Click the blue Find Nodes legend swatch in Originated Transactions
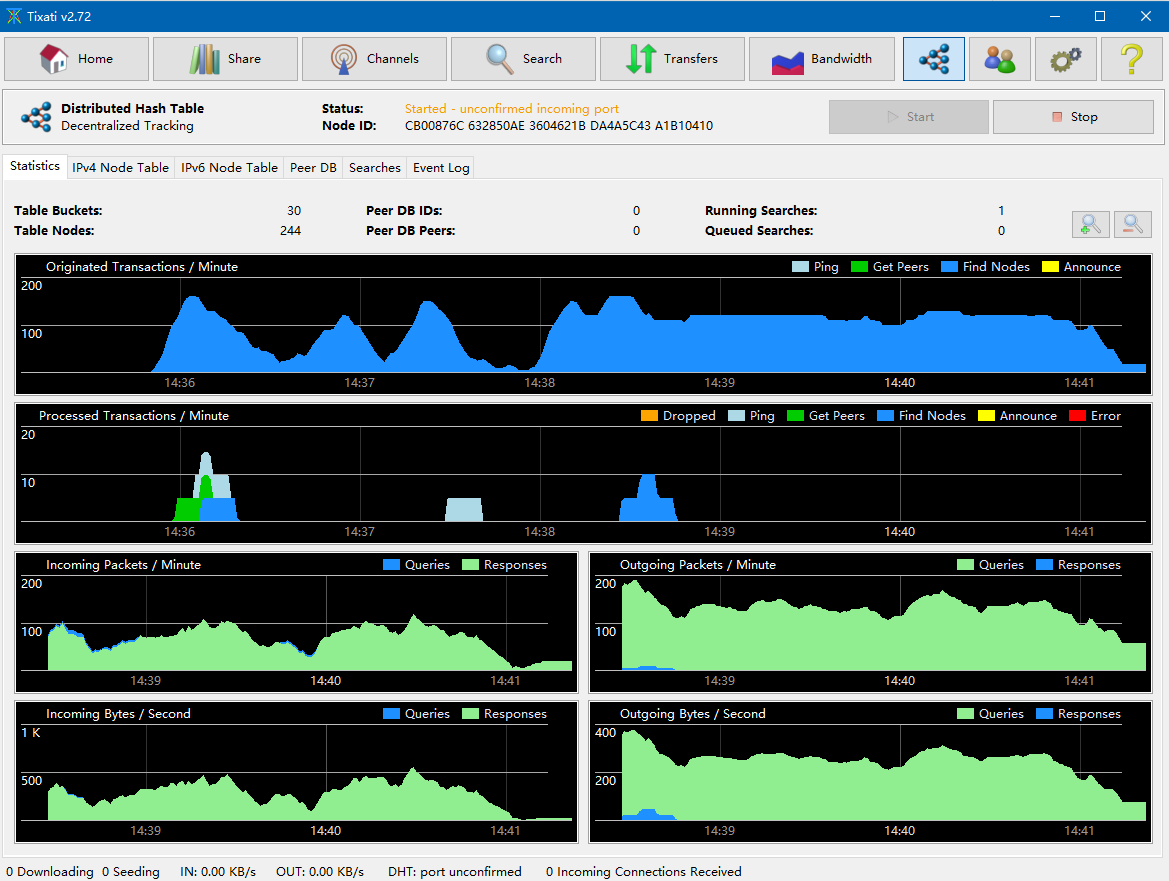 click(949, 267)
